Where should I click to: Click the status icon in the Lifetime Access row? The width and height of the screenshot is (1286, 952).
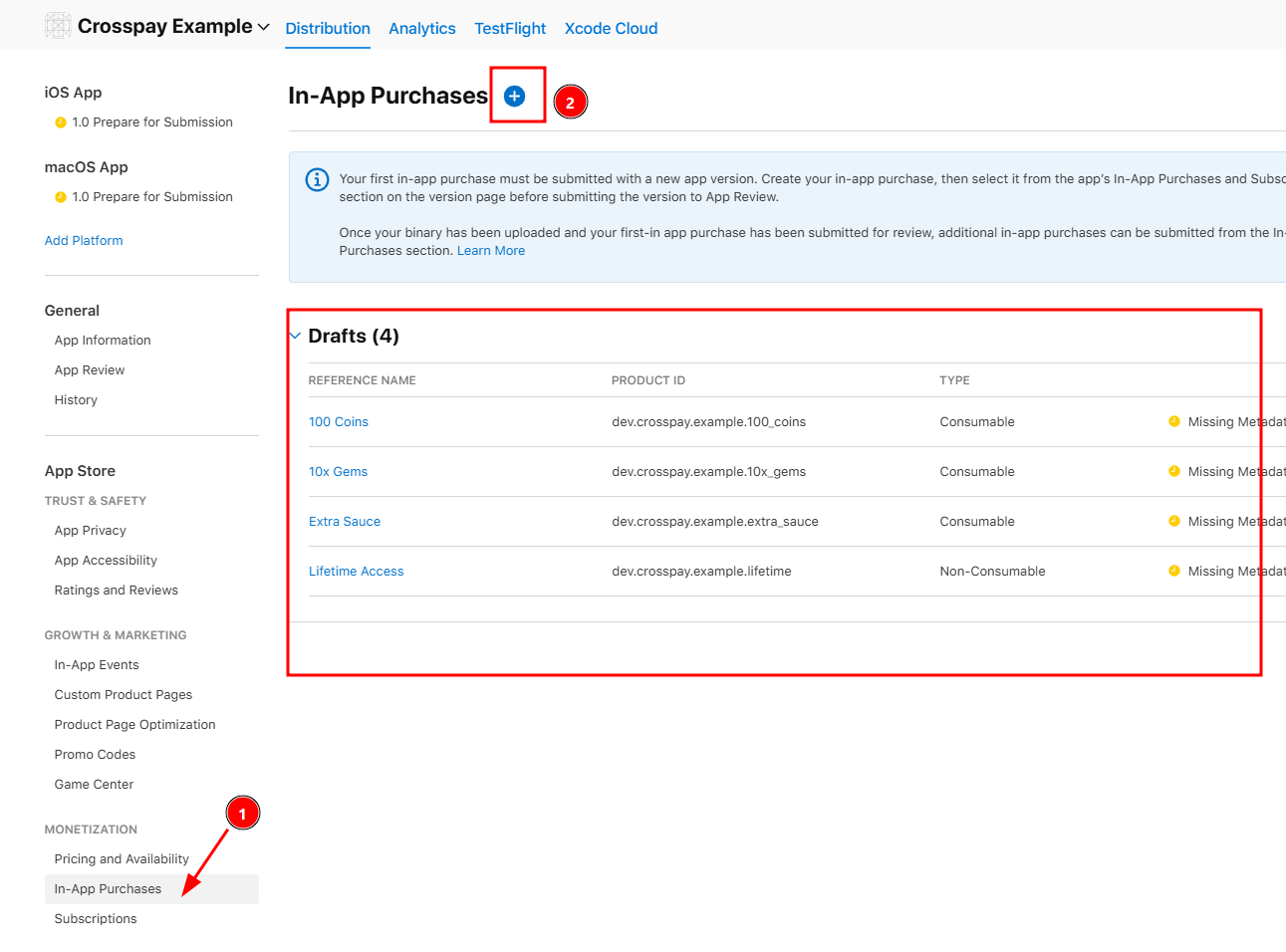[1173, 571]
